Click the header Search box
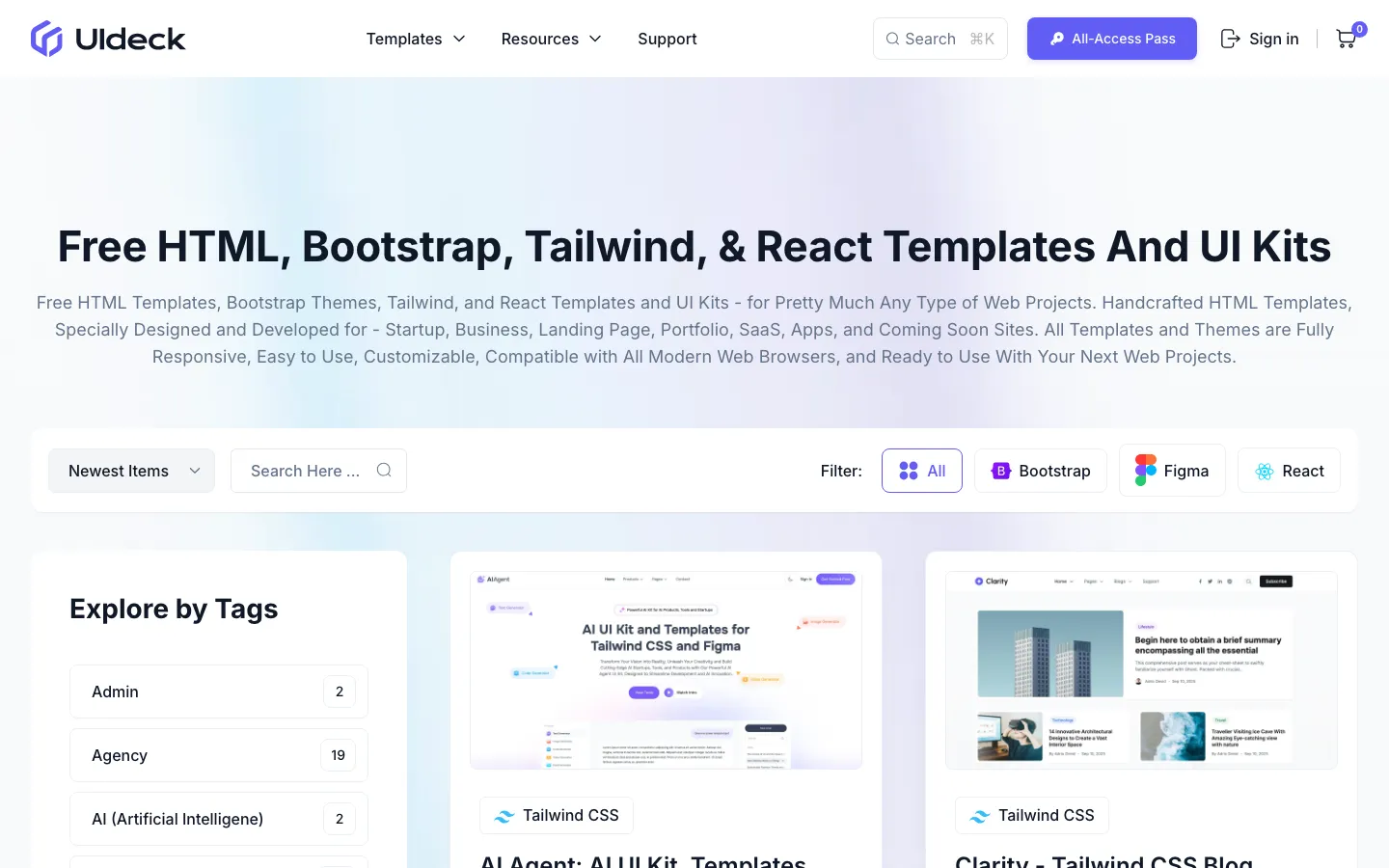The width and height of the screenshot is (1389, 868). click(940, 39)
